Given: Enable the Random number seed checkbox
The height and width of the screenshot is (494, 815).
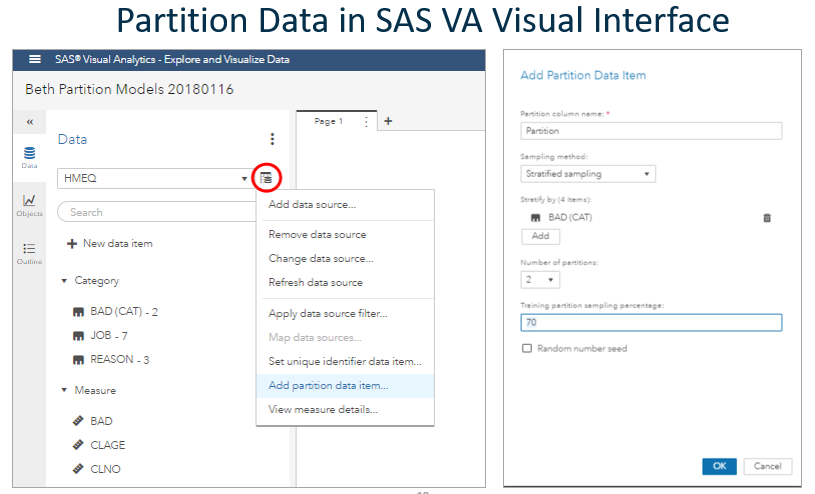Looking at the screenshot, I should (527, 349).
